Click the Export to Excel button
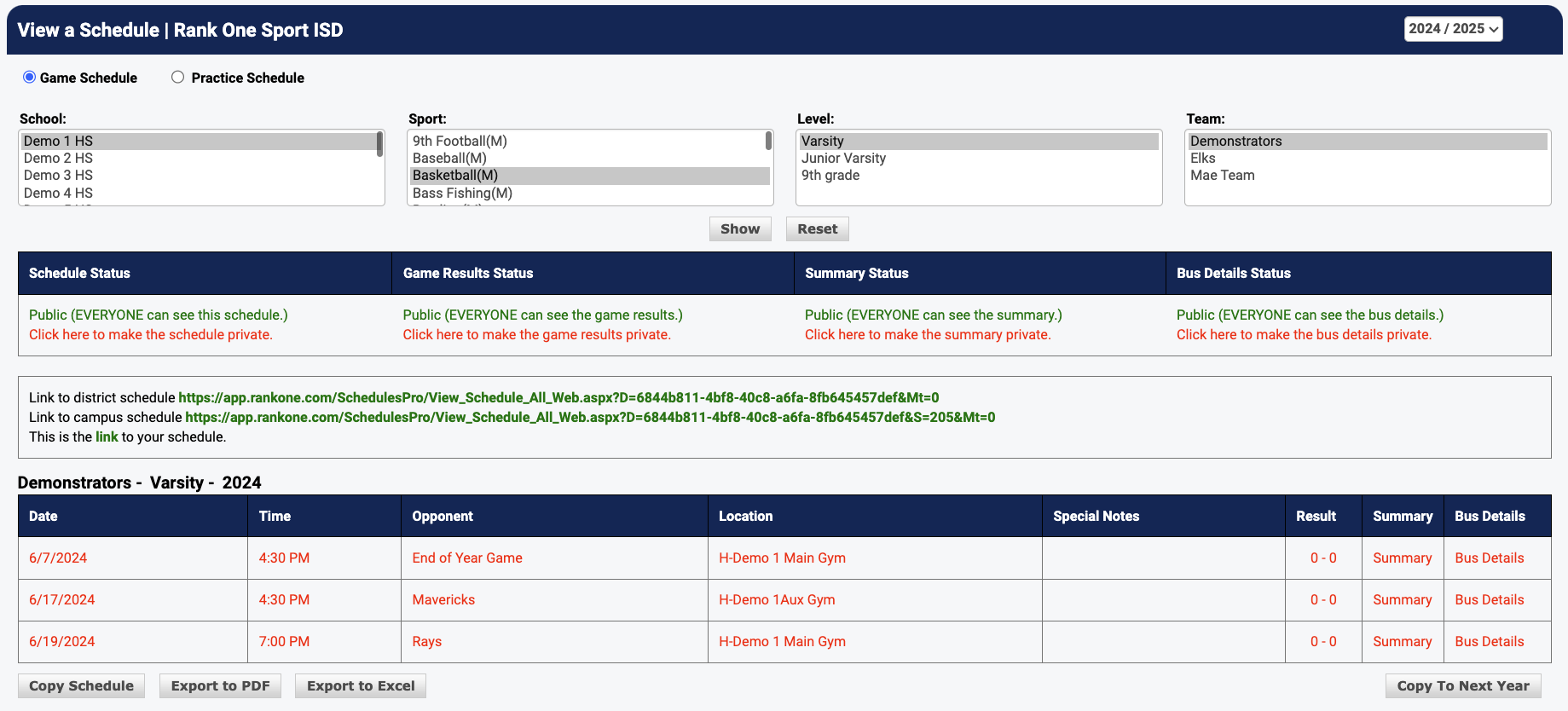 point(361,685)
